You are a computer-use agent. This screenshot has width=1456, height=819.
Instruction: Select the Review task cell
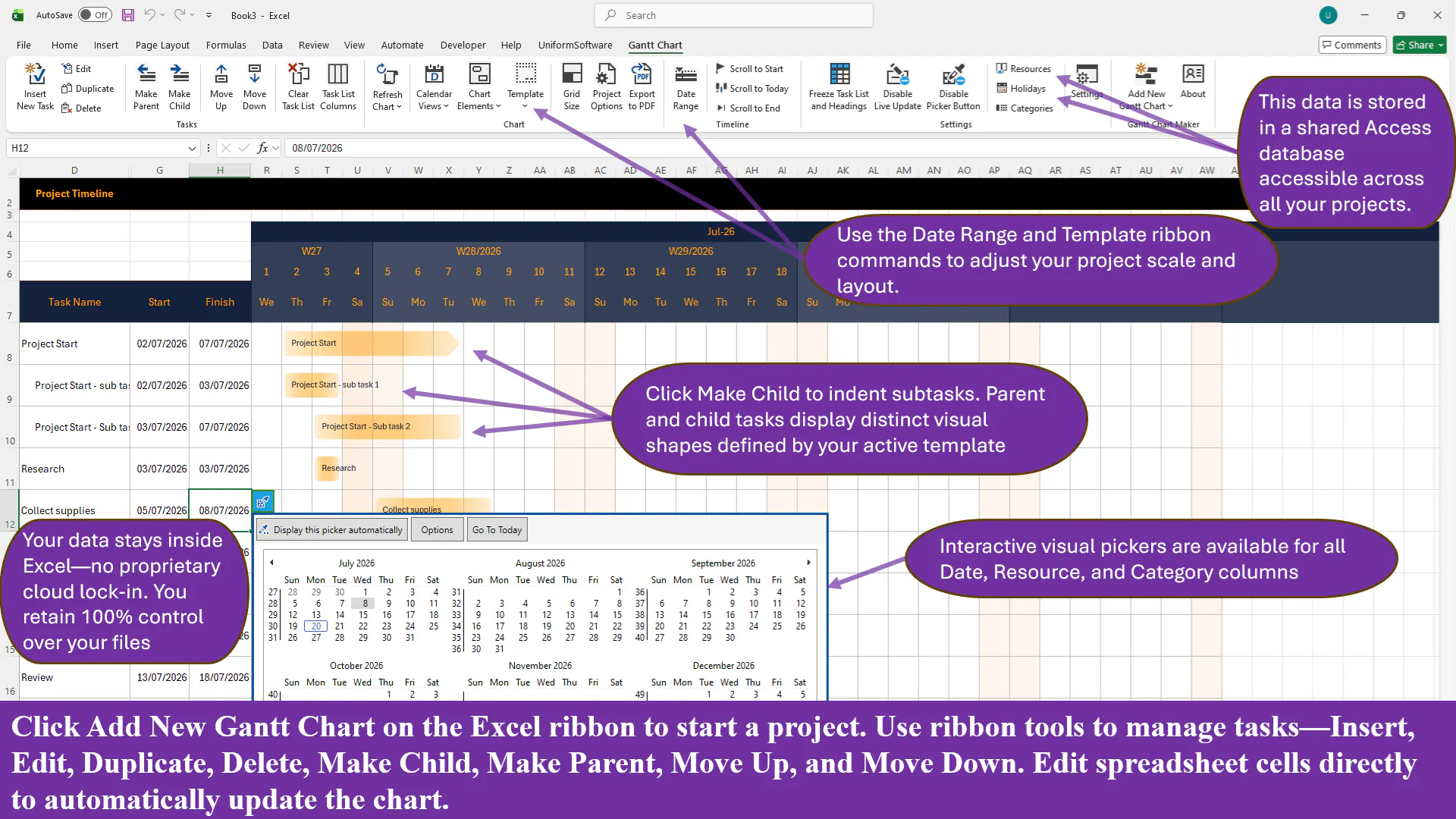point(74,677)
